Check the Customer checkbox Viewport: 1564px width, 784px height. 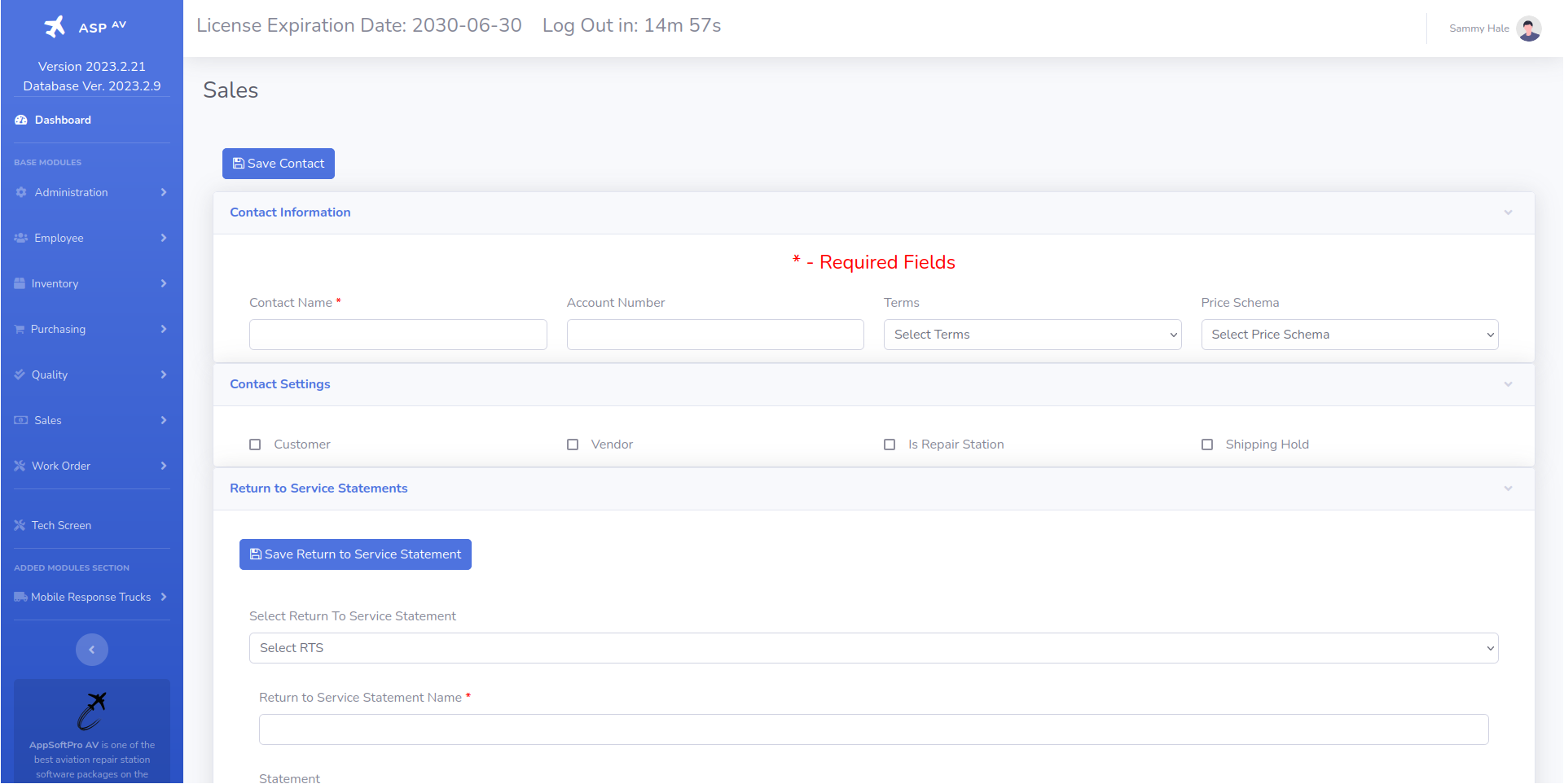[x=255, y=445]
